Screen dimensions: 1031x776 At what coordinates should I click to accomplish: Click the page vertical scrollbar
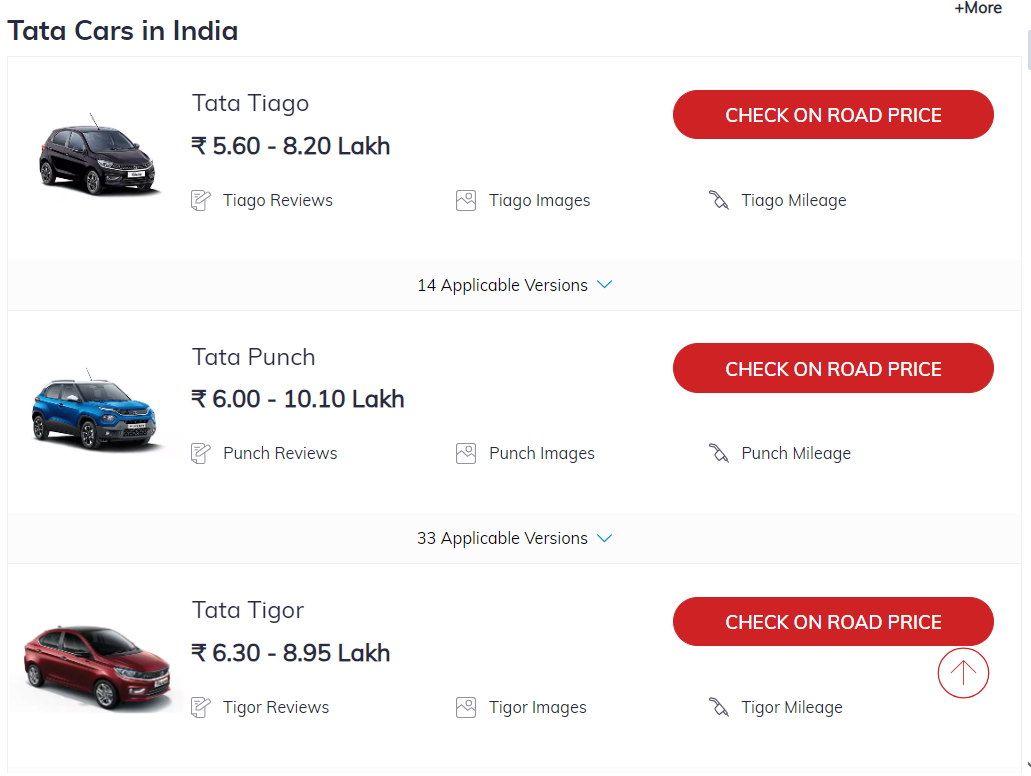click(x=1026, y=400)
